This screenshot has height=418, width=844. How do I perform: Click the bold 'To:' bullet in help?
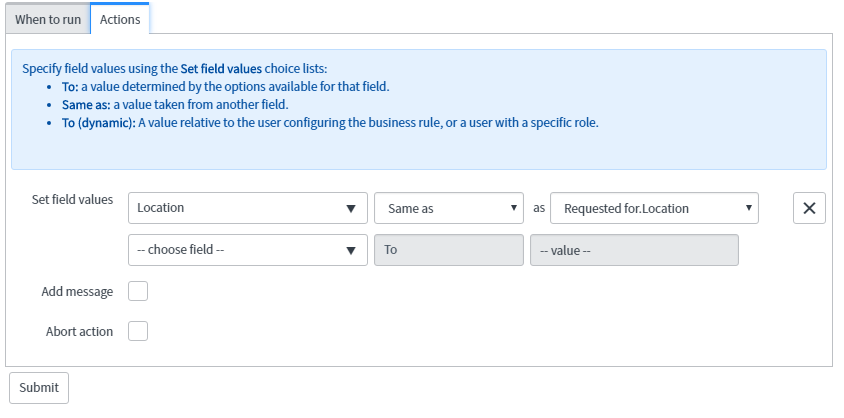coord(70,87)
